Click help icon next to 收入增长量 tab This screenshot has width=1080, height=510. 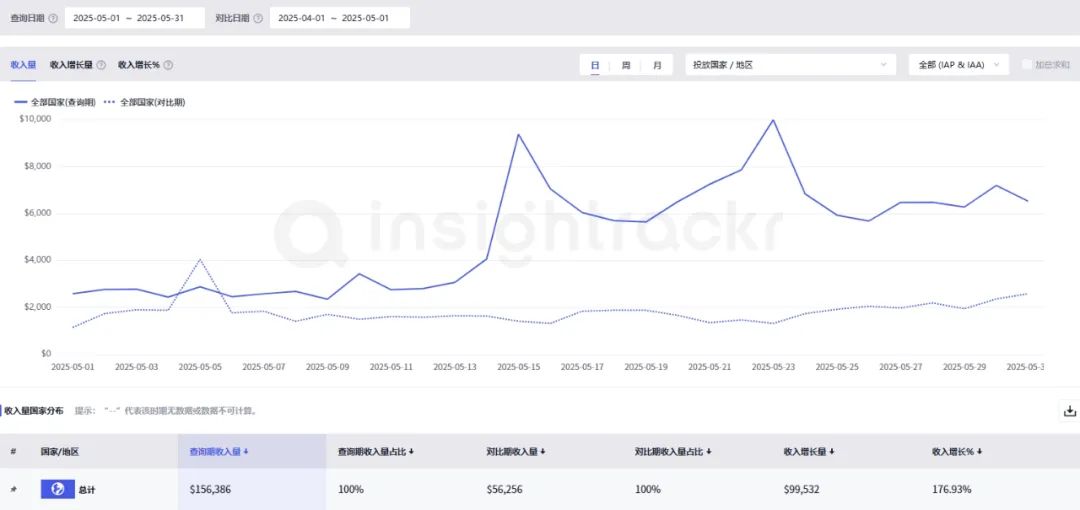(x=101, y=65)
